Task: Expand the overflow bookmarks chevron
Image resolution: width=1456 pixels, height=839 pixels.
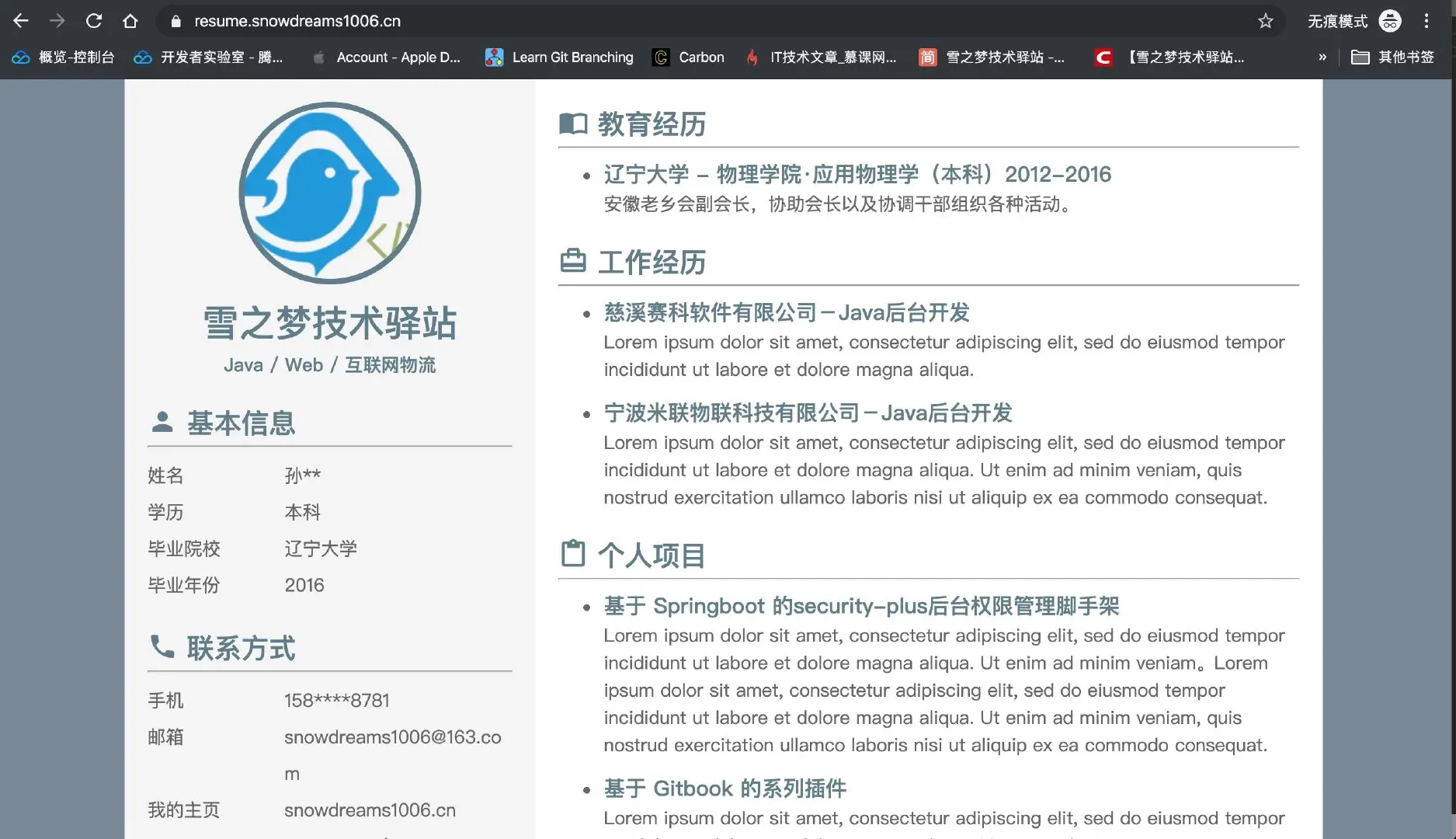Action: (1322, 57)
